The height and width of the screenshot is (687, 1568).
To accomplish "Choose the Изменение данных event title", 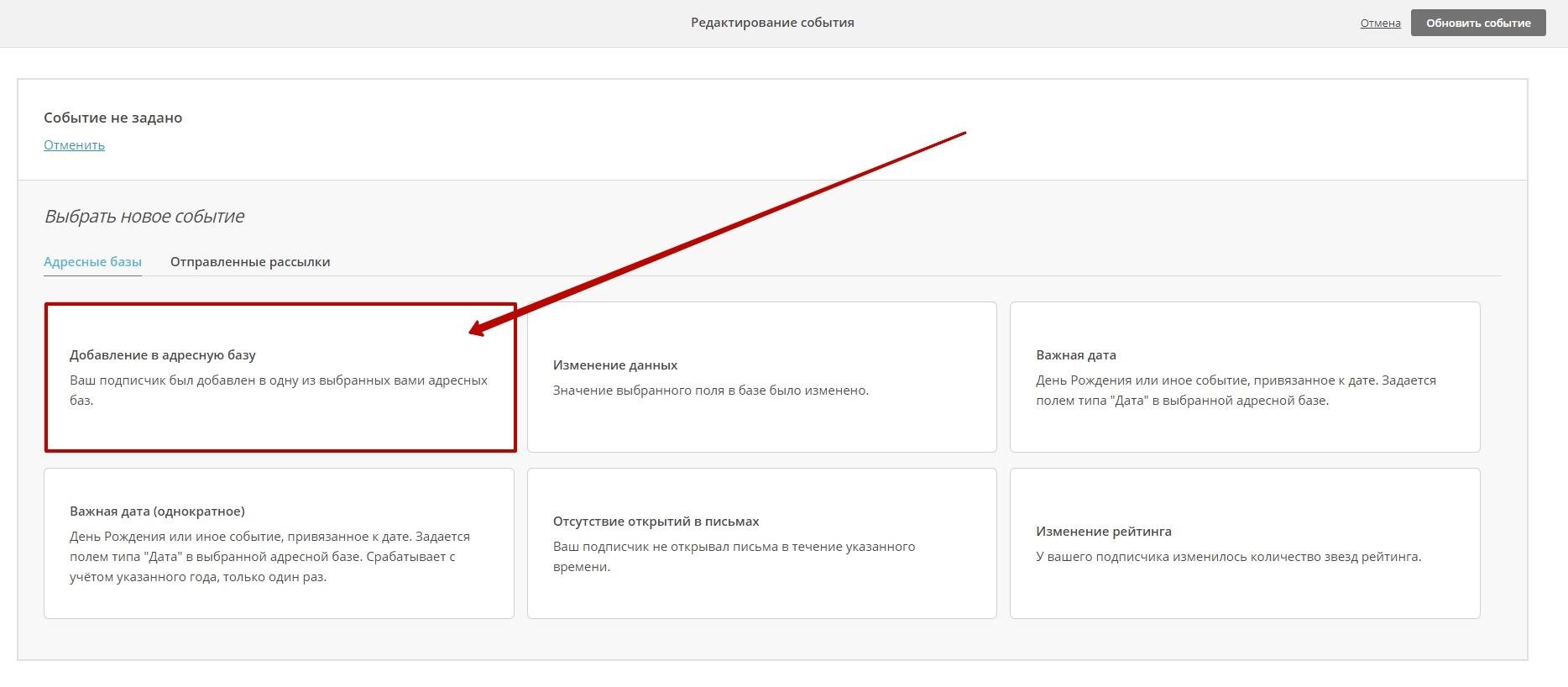I will [x=614, y=365].
